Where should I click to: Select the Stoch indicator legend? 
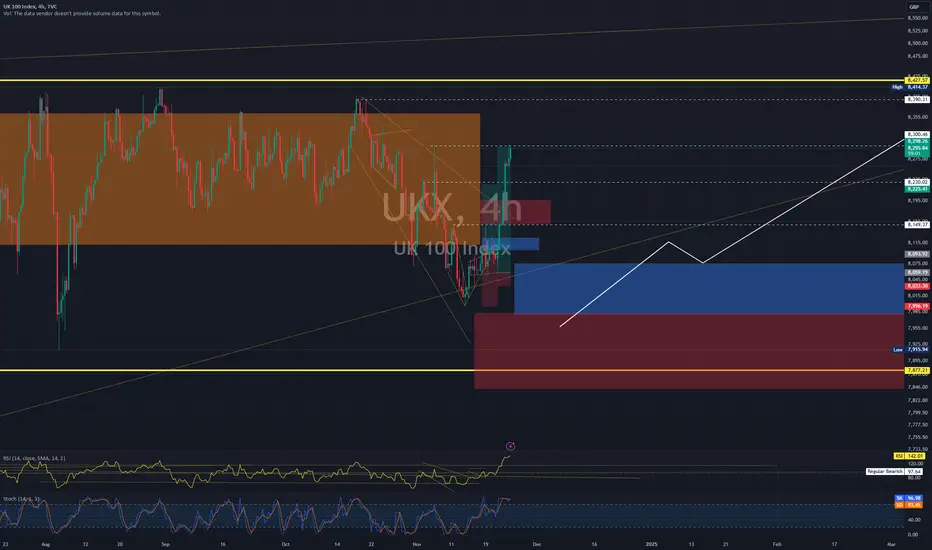coord(21,499)
